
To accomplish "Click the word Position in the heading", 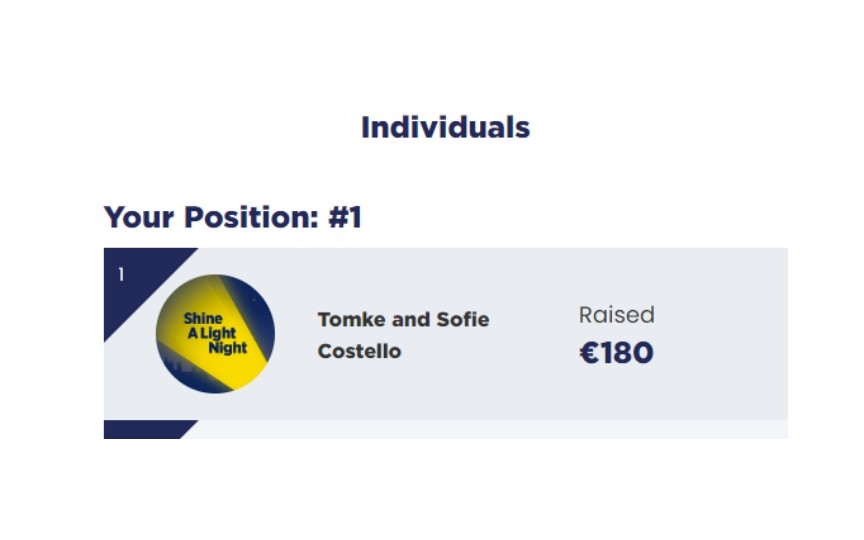I will click(251, 217).
